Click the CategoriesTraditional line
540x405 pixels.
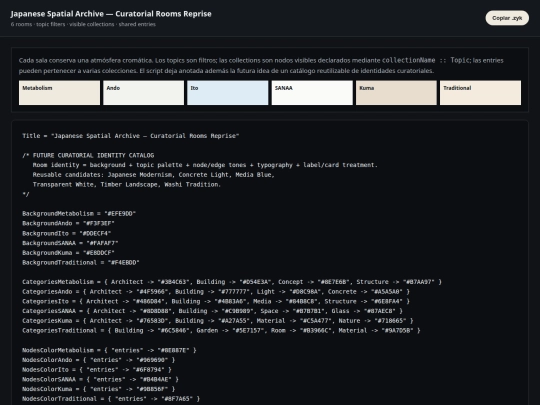tap(221, 330)
